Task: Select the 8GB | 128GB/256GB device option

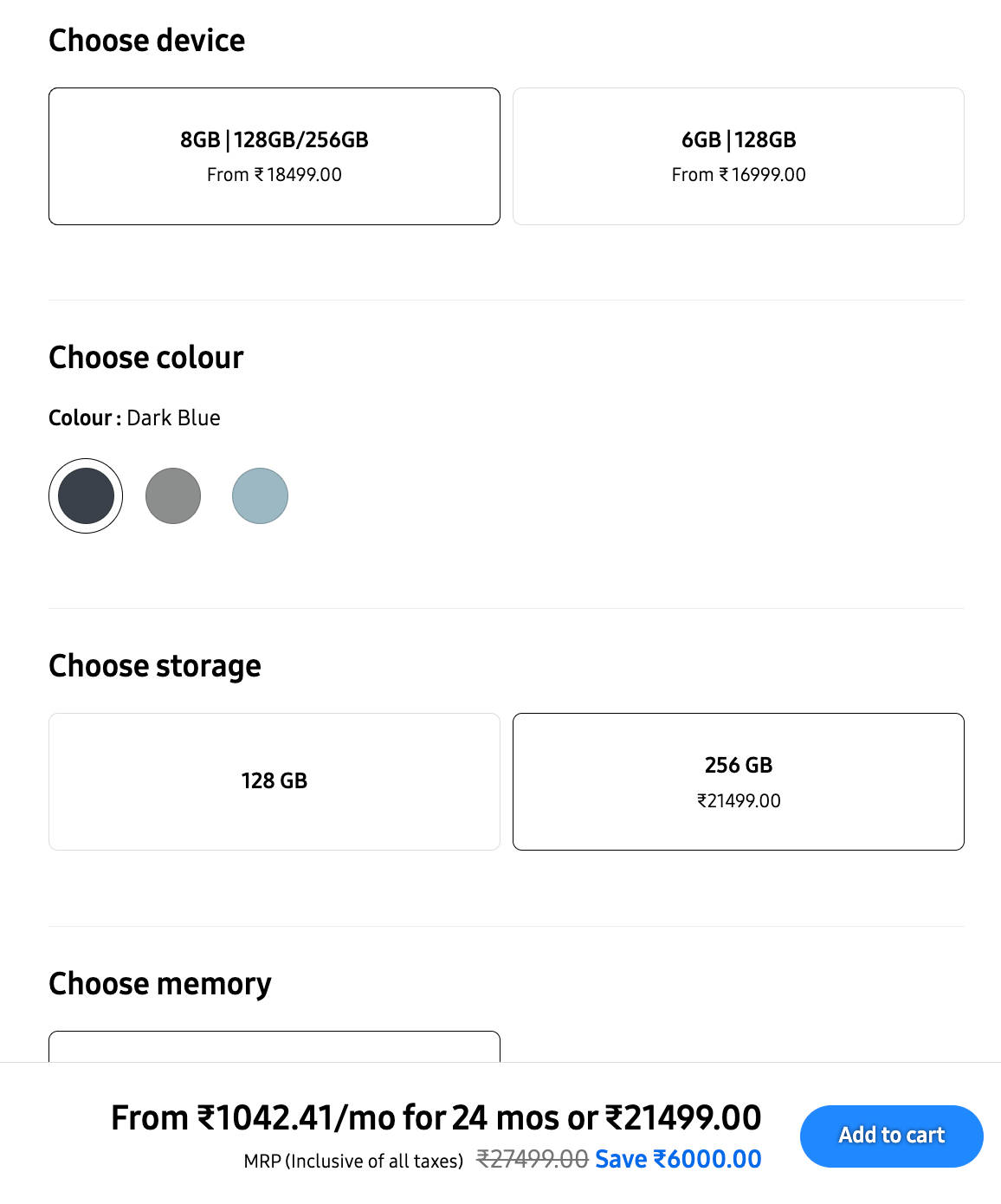Action: click(x=274, y=156)
